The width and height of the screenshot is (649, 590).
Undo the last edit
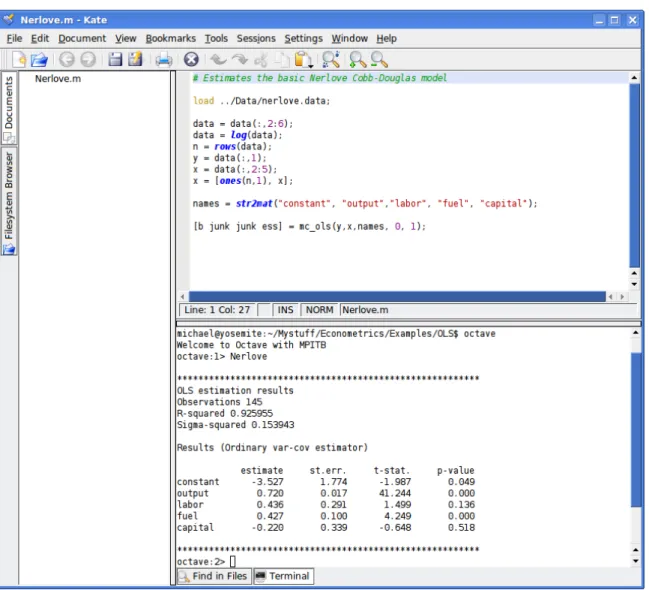(218, 60)
